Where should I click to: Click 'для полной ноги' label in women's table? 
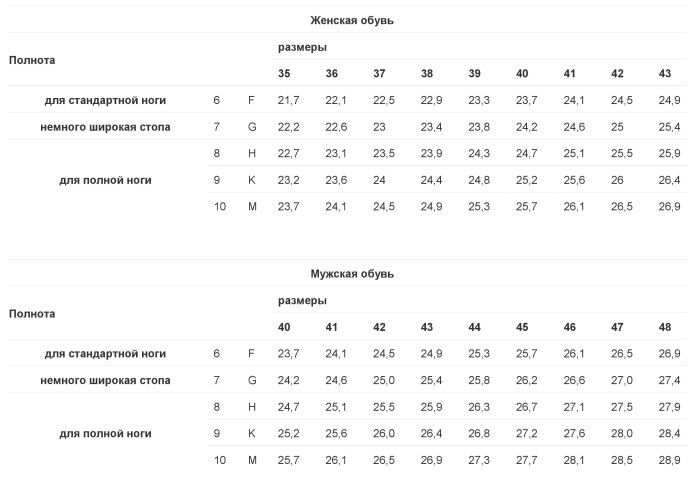click(x=105, y=180)
